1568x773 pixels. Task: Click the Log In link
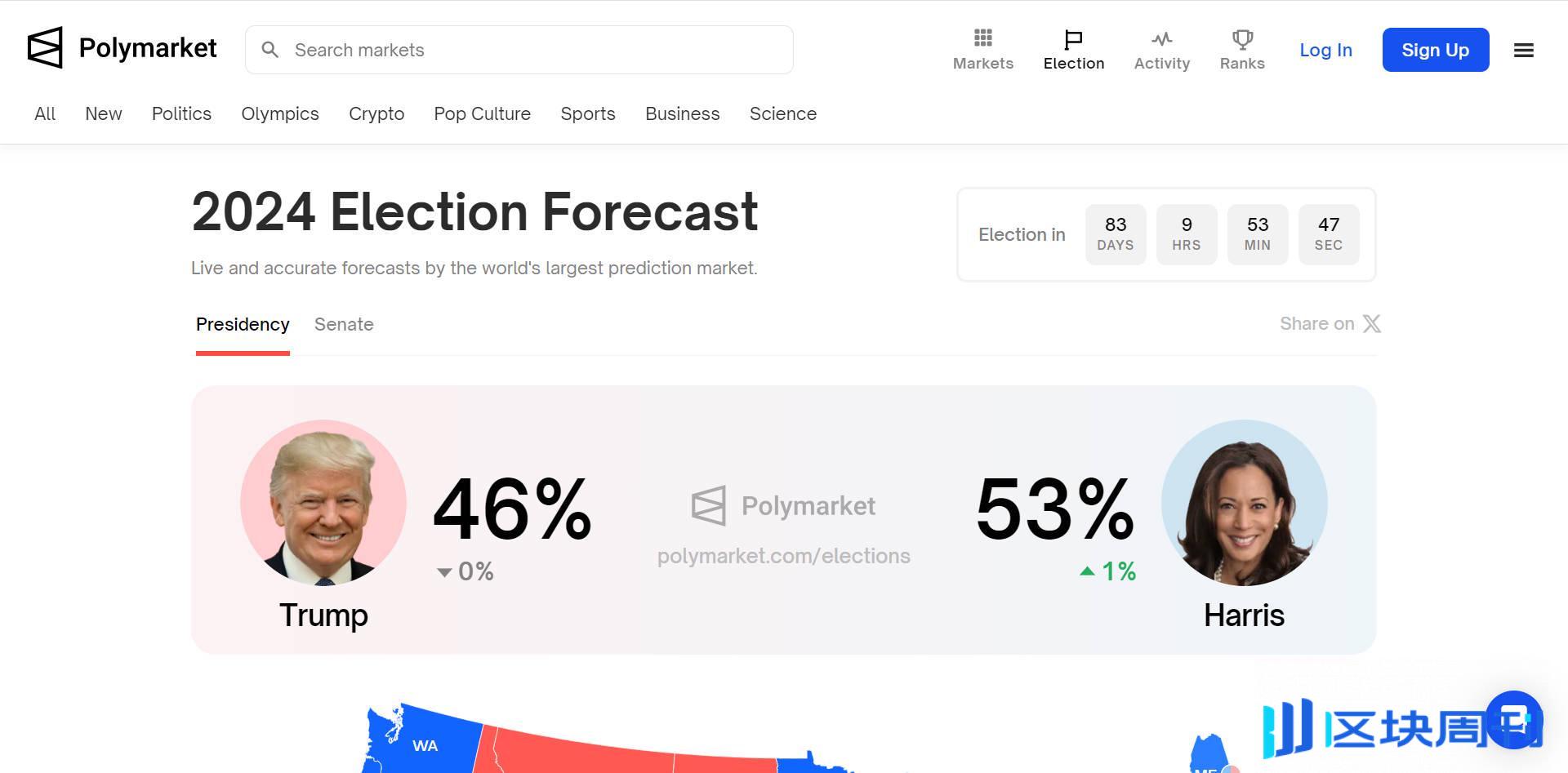coord(1325,51)
